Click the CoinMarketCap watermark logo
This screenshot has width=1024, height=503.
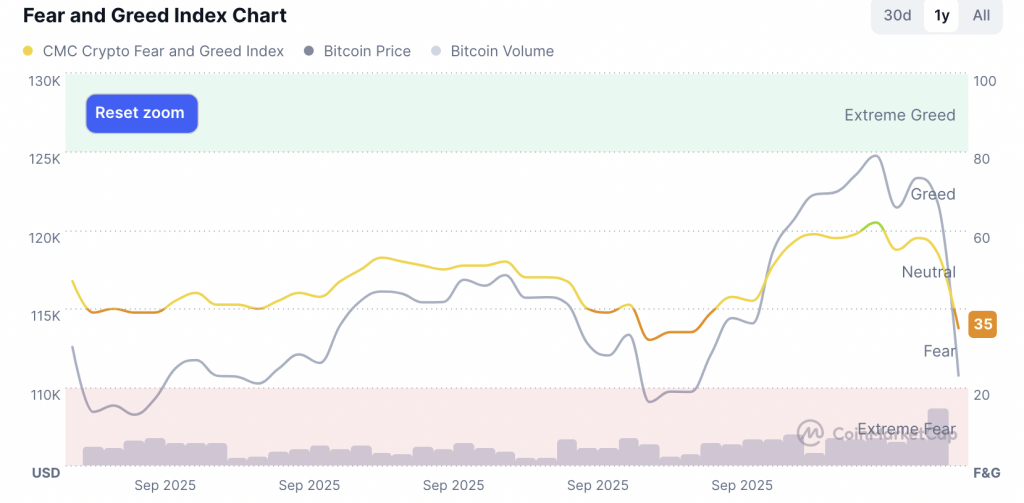click(x=810, y=433)
